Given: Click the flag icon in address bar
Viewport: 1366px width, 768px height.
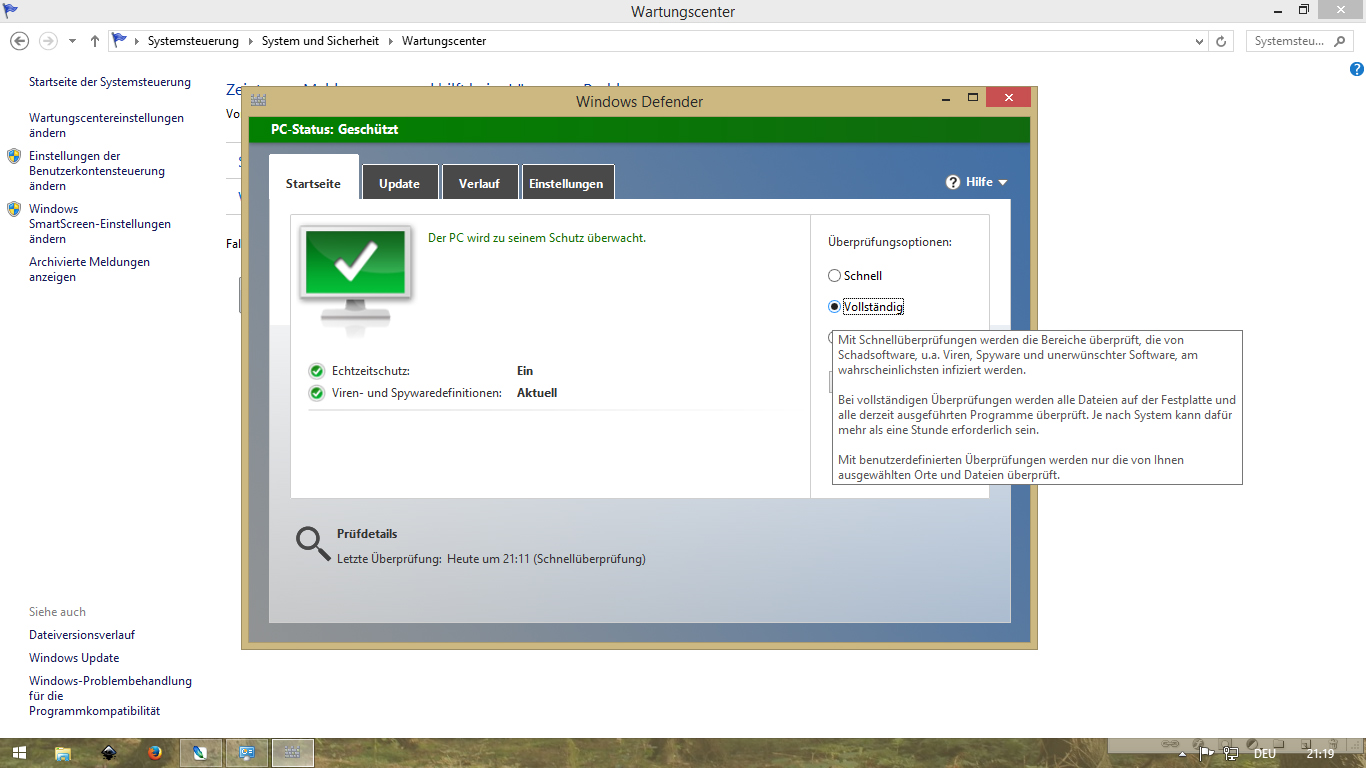Looking at the screenshot, I should click(120, 41).
